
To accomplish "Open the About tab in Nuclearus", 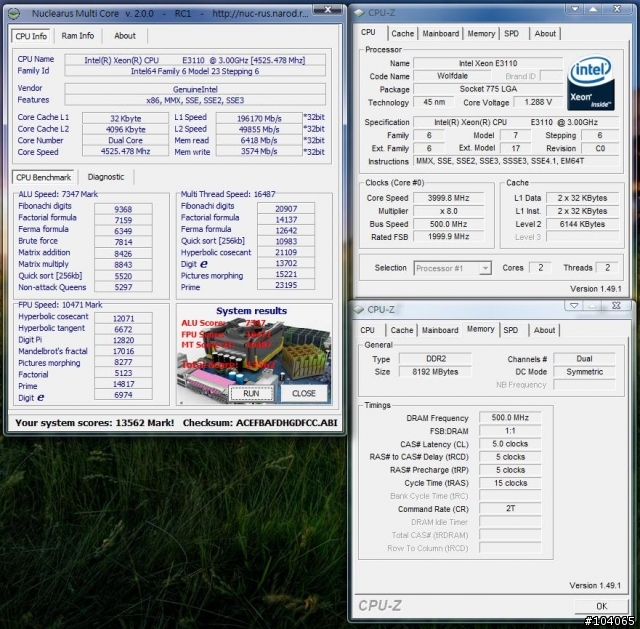I will point(124,36).
